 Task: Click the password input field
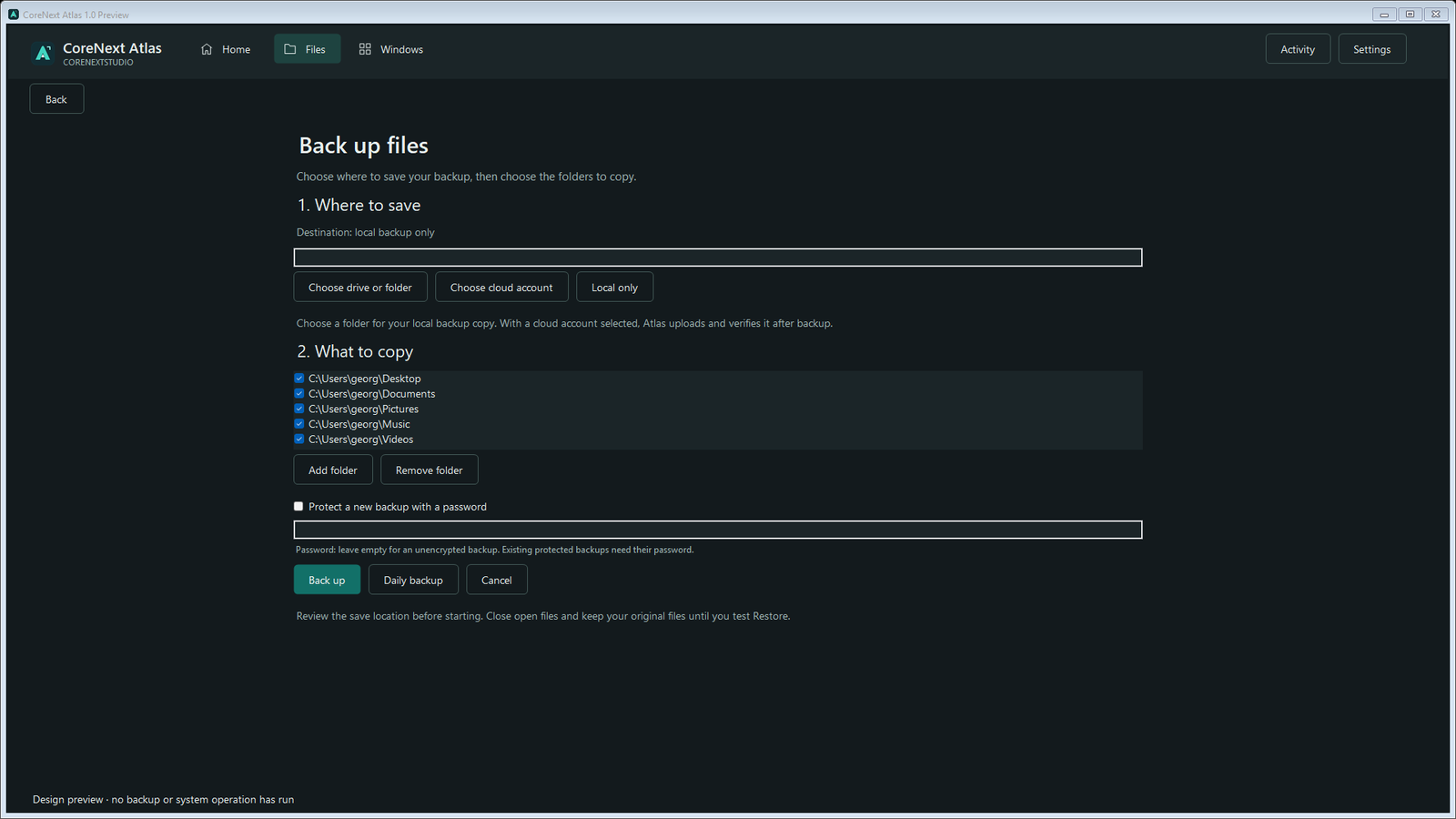coord(718,530)
